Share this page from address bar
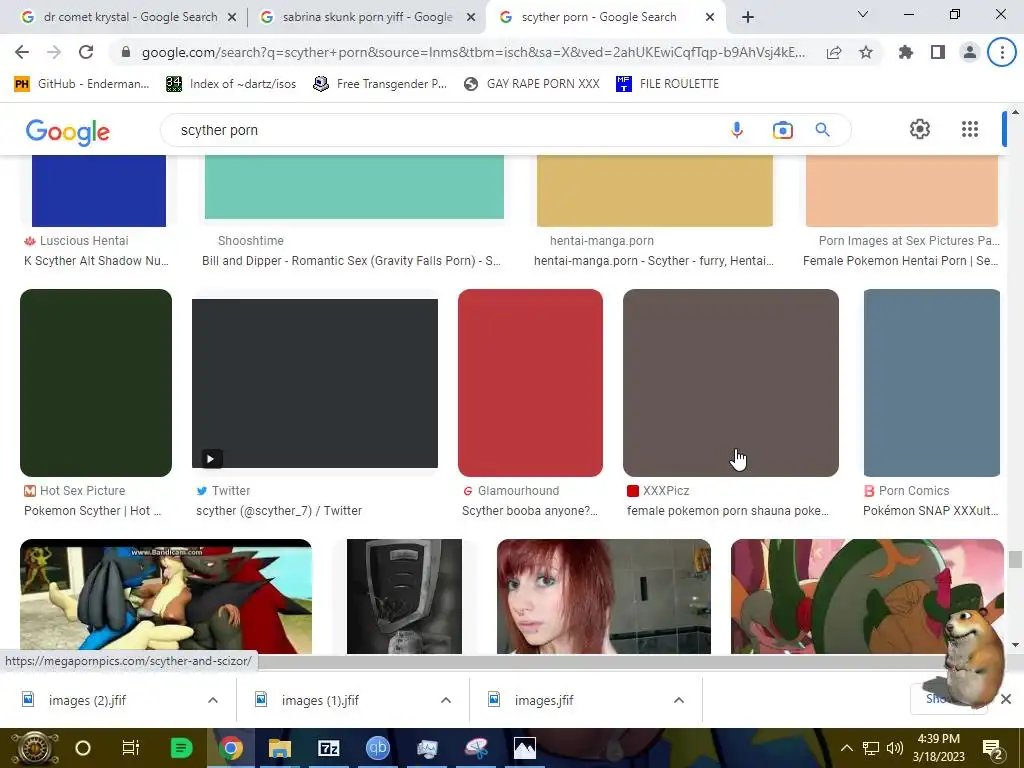Image resolution: width=1024 pixels, height=768 pixels. click(834, 52)
